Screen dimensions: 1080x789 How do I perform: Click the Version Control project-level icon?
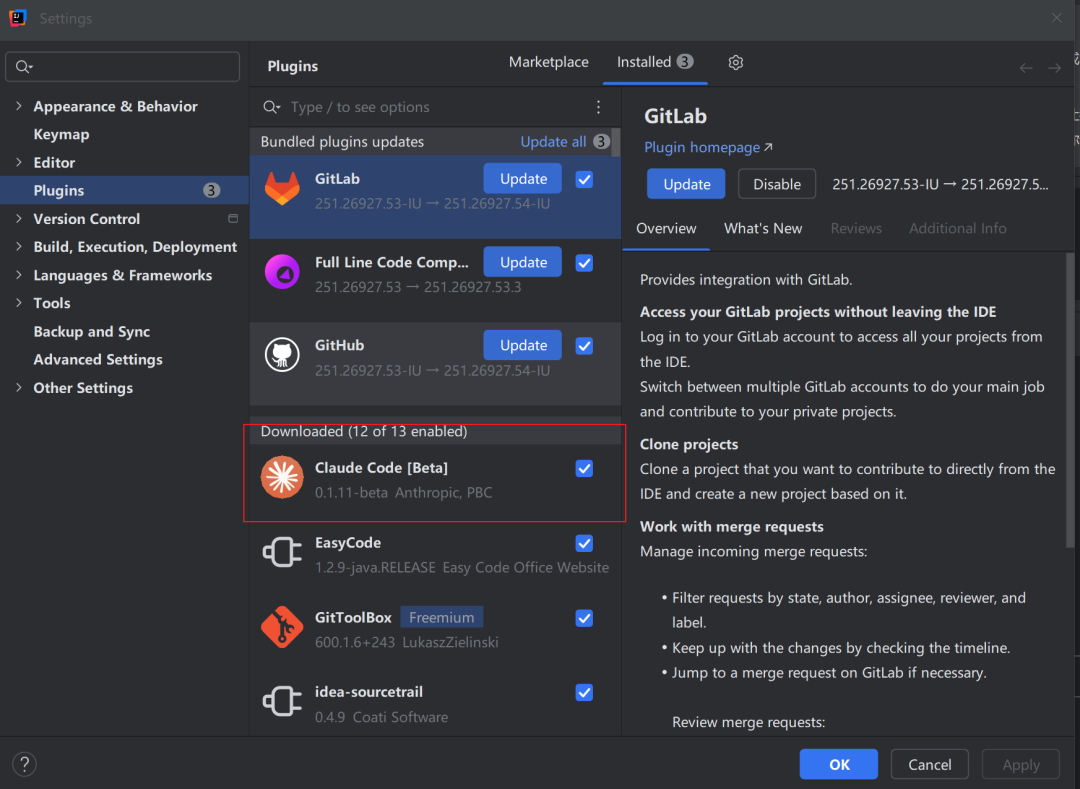[233, 218]
